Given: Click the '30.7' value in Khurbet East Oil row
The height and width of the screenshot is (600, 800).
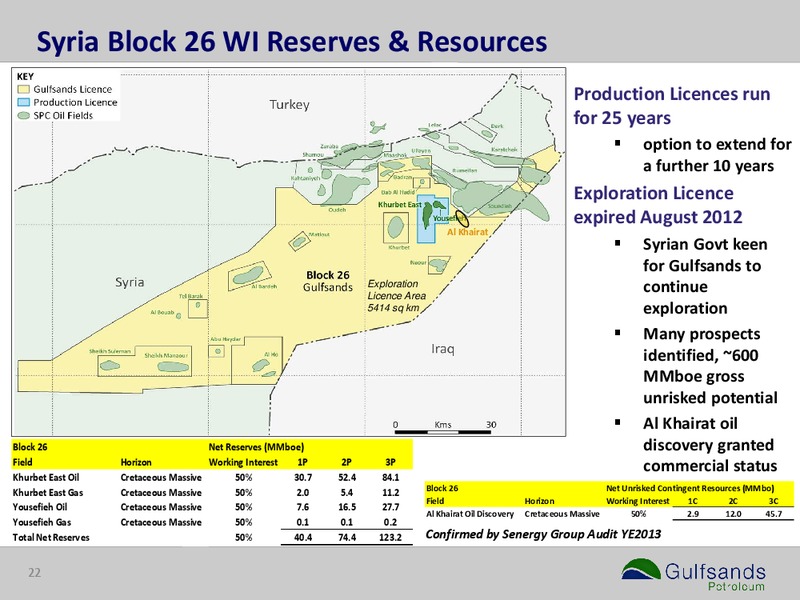Looking at the screenshot, I should 303,478.
